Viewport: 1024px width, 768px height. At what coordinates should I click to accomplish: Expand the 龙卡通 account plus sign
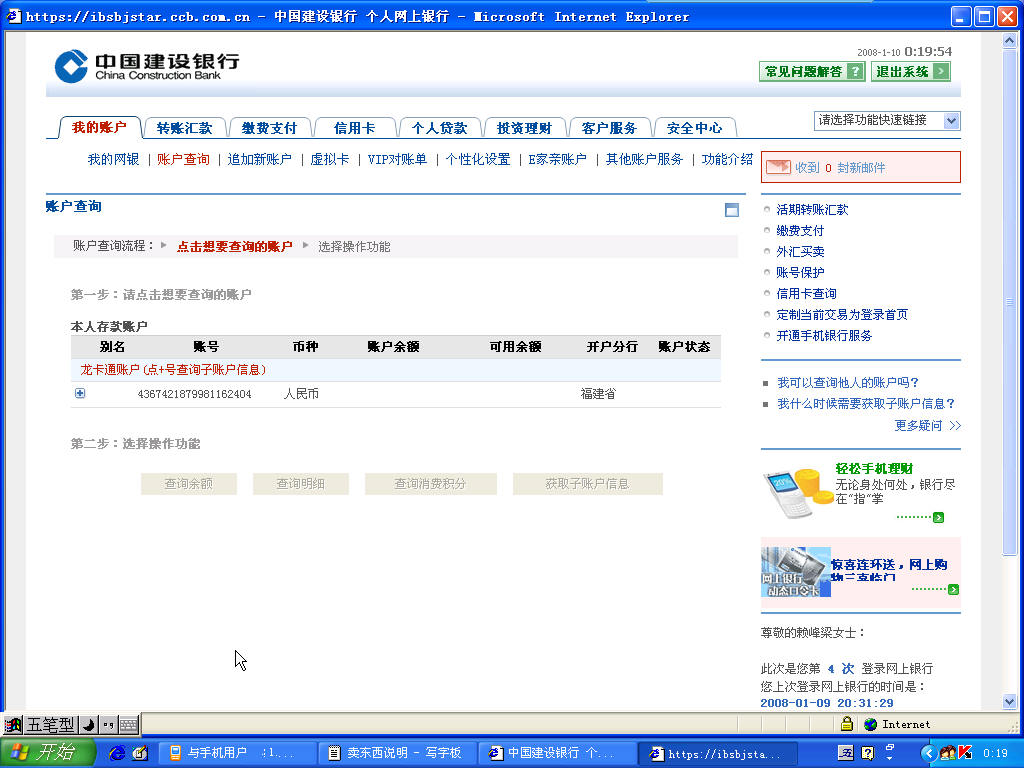(80, 394)
